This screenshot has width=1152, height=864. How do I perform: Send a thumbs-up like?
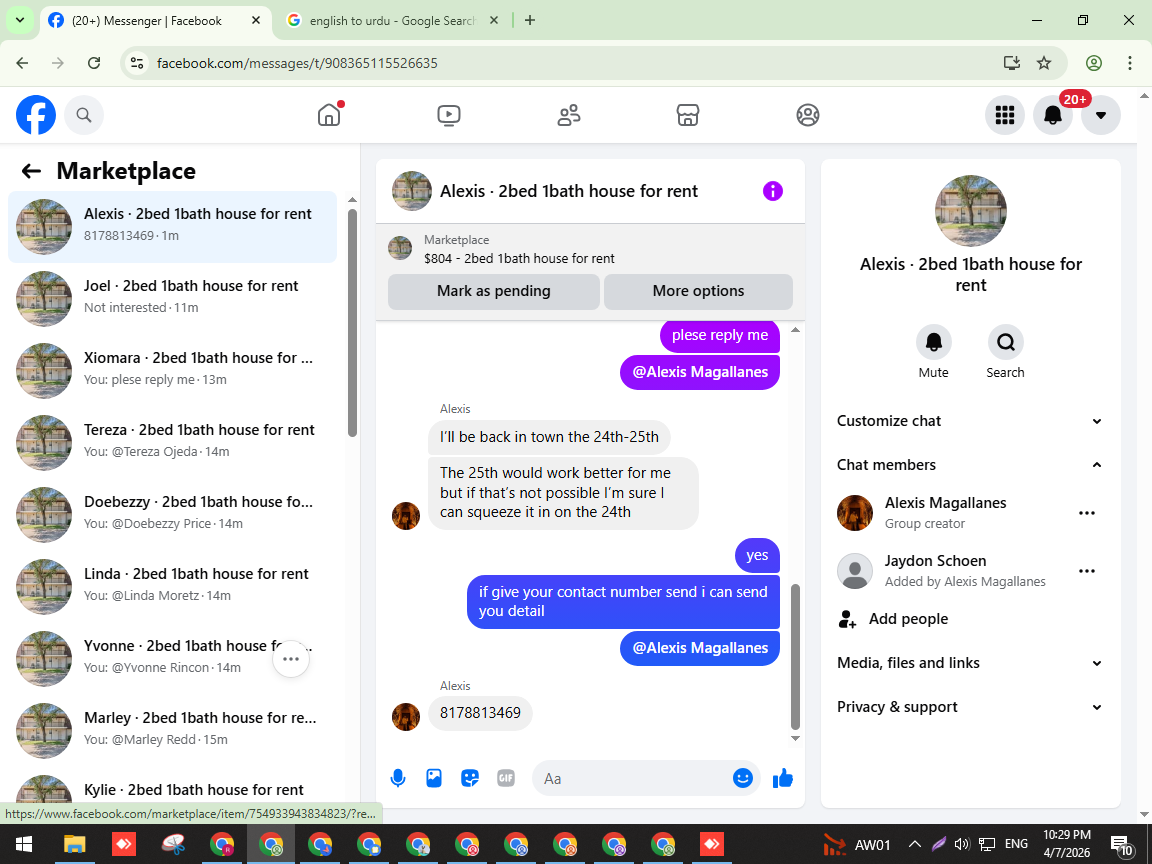click(783, 778)
